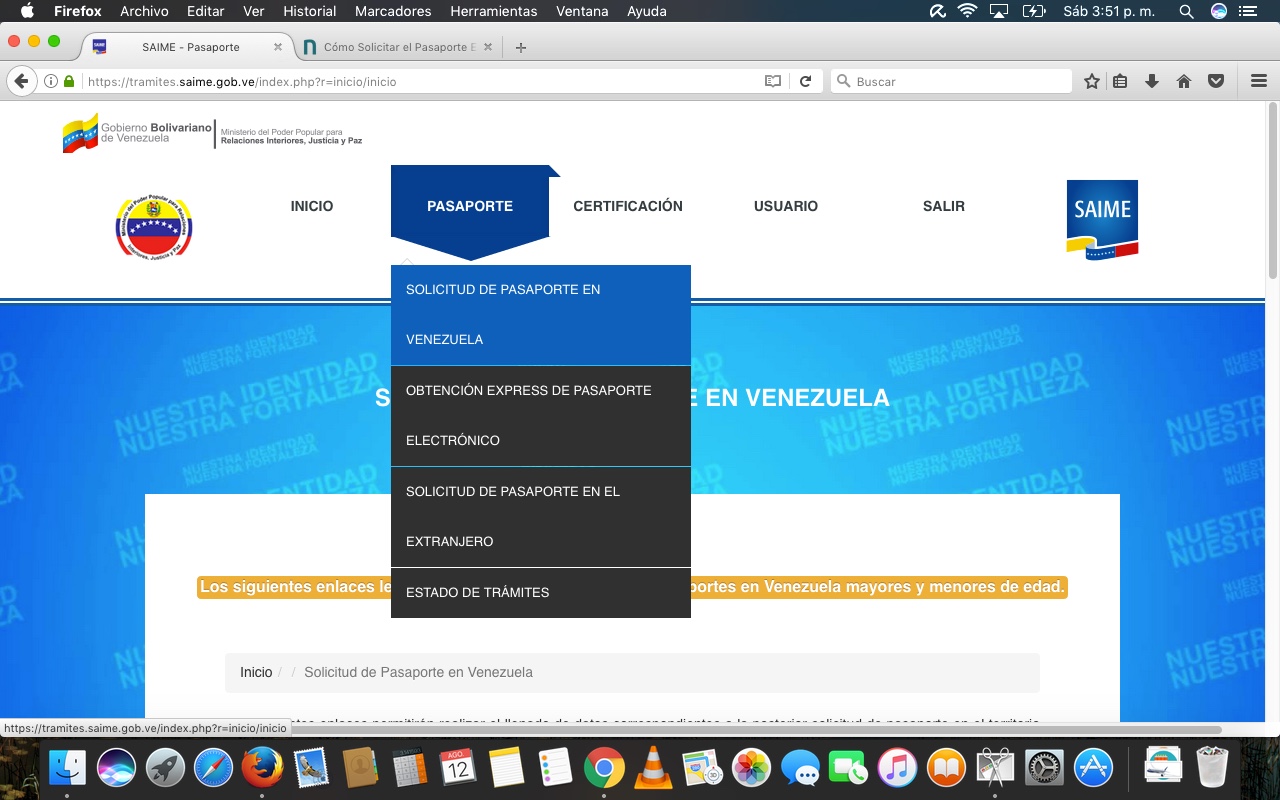Open Calendar in the Dock
The width and height of the screenshot is (1280, 800).
click(458, 767)
